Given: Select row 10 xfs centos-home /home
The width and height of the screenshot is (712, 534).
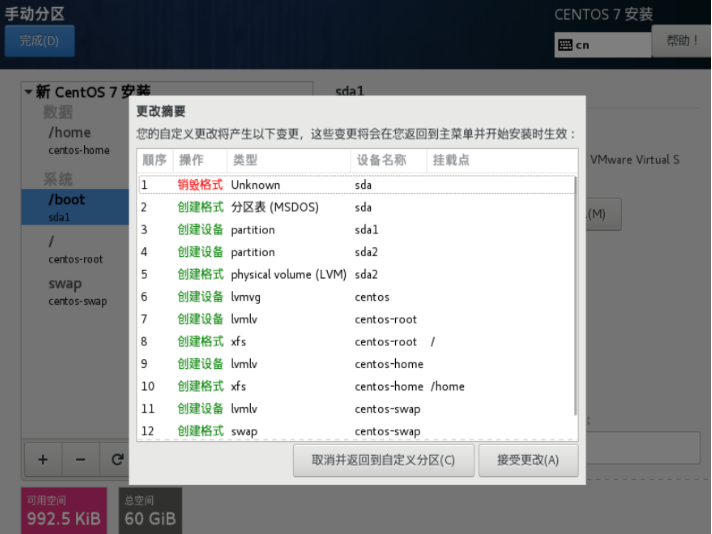Looking at the screenshot, I should [356, 386].
